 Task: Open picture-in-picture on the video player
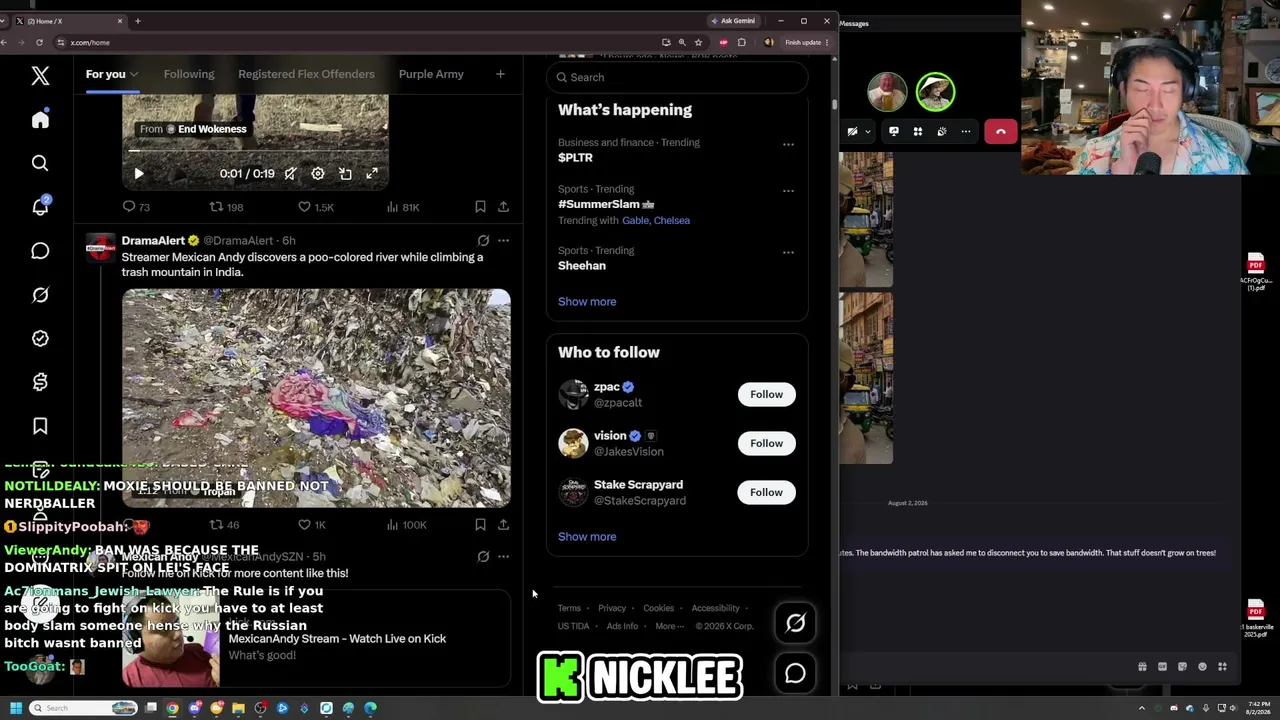(345, 174)
